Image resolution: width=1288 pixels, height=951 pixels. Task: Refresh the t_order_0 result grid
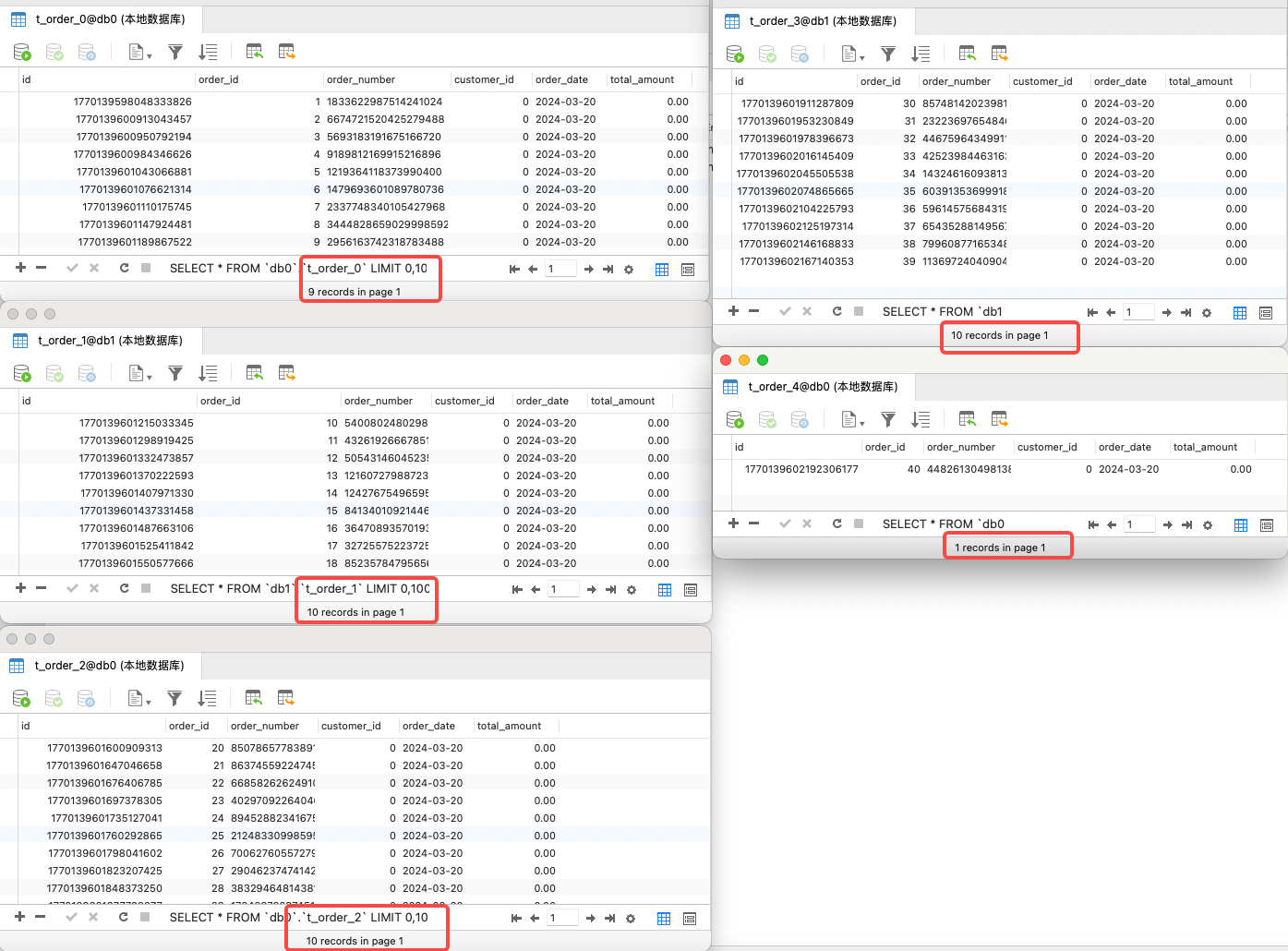tap(124, 268)
